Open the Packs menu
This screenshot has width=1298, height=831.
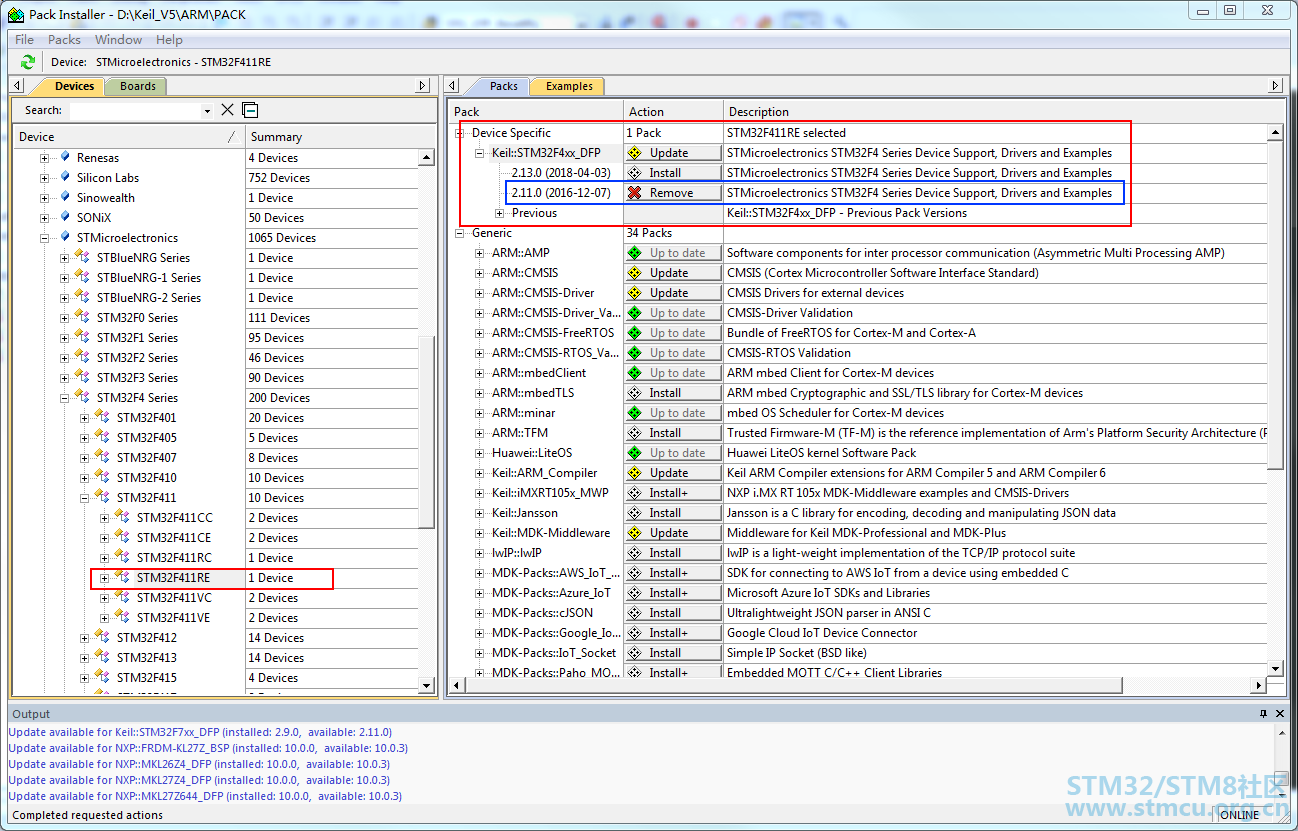tap(64, 39)
